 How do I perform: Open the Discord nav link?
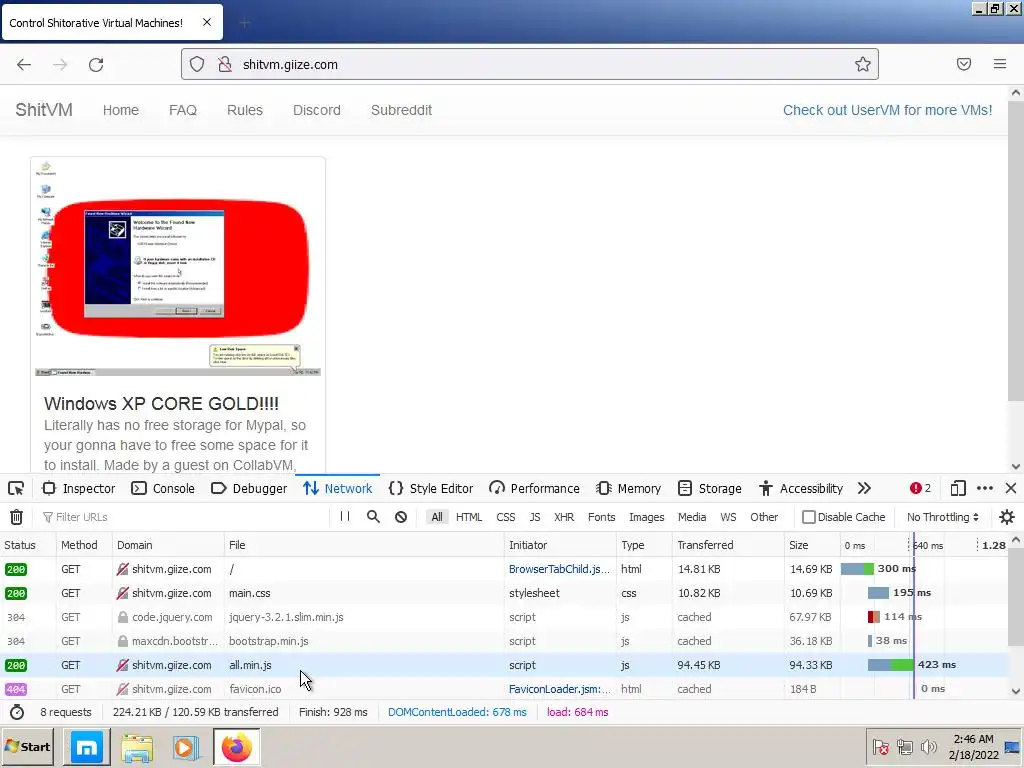317,110
